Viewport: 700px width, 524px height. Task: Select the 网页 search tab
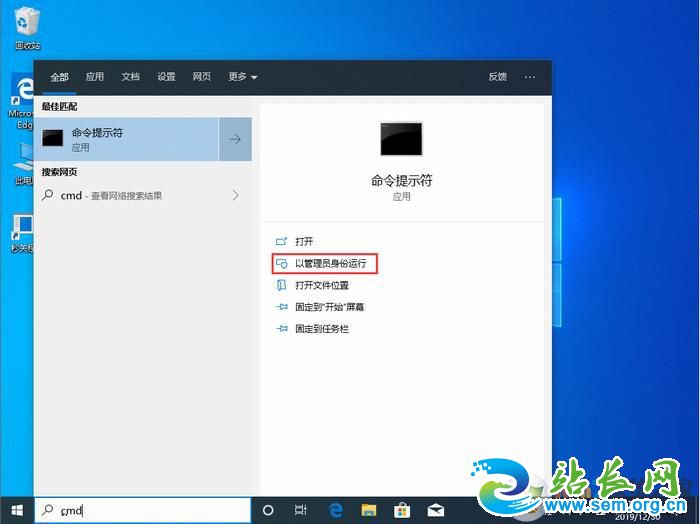pos(202,77)
